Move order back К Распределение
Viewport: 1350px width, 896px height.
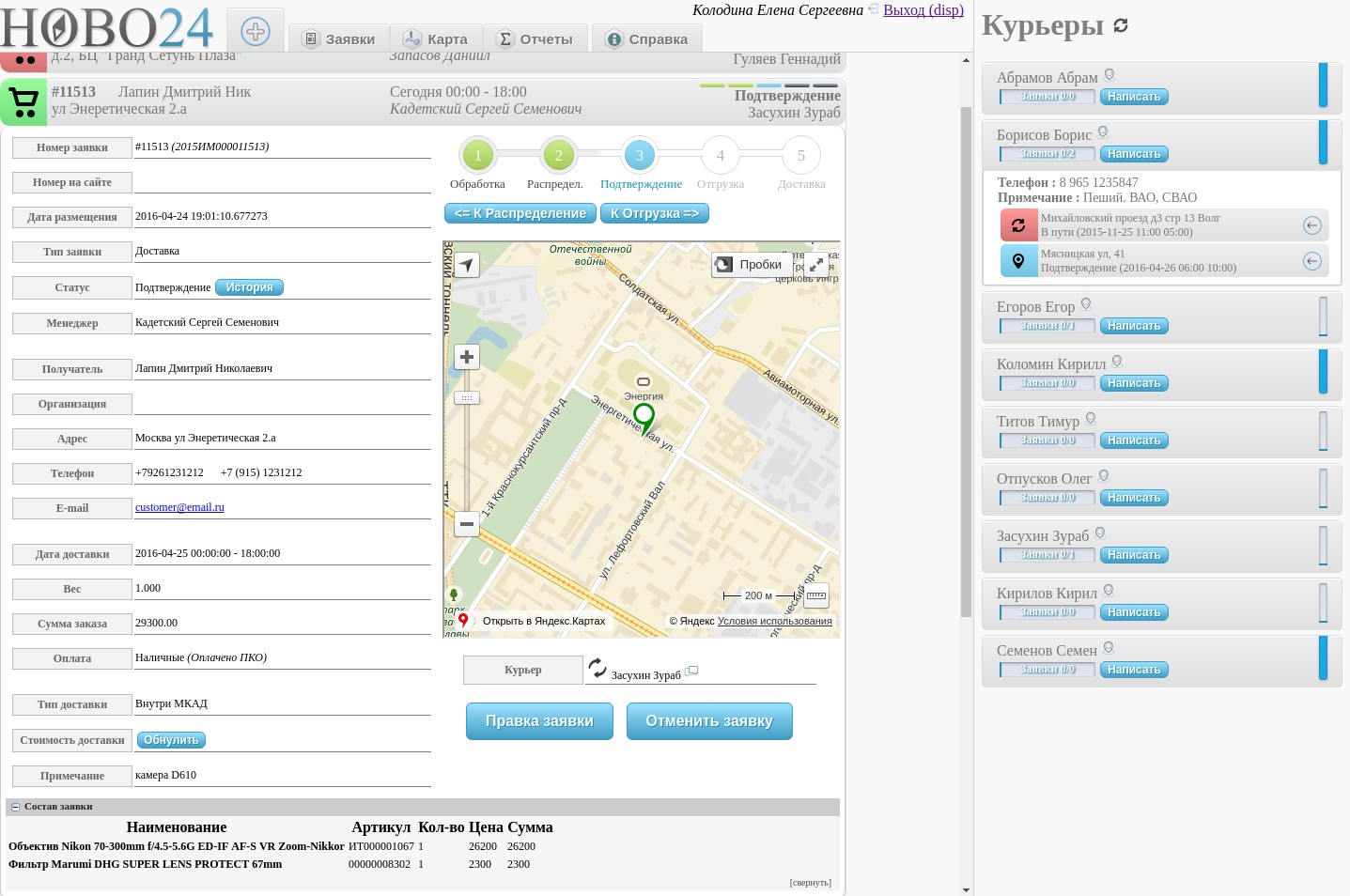tap(520, 213)
